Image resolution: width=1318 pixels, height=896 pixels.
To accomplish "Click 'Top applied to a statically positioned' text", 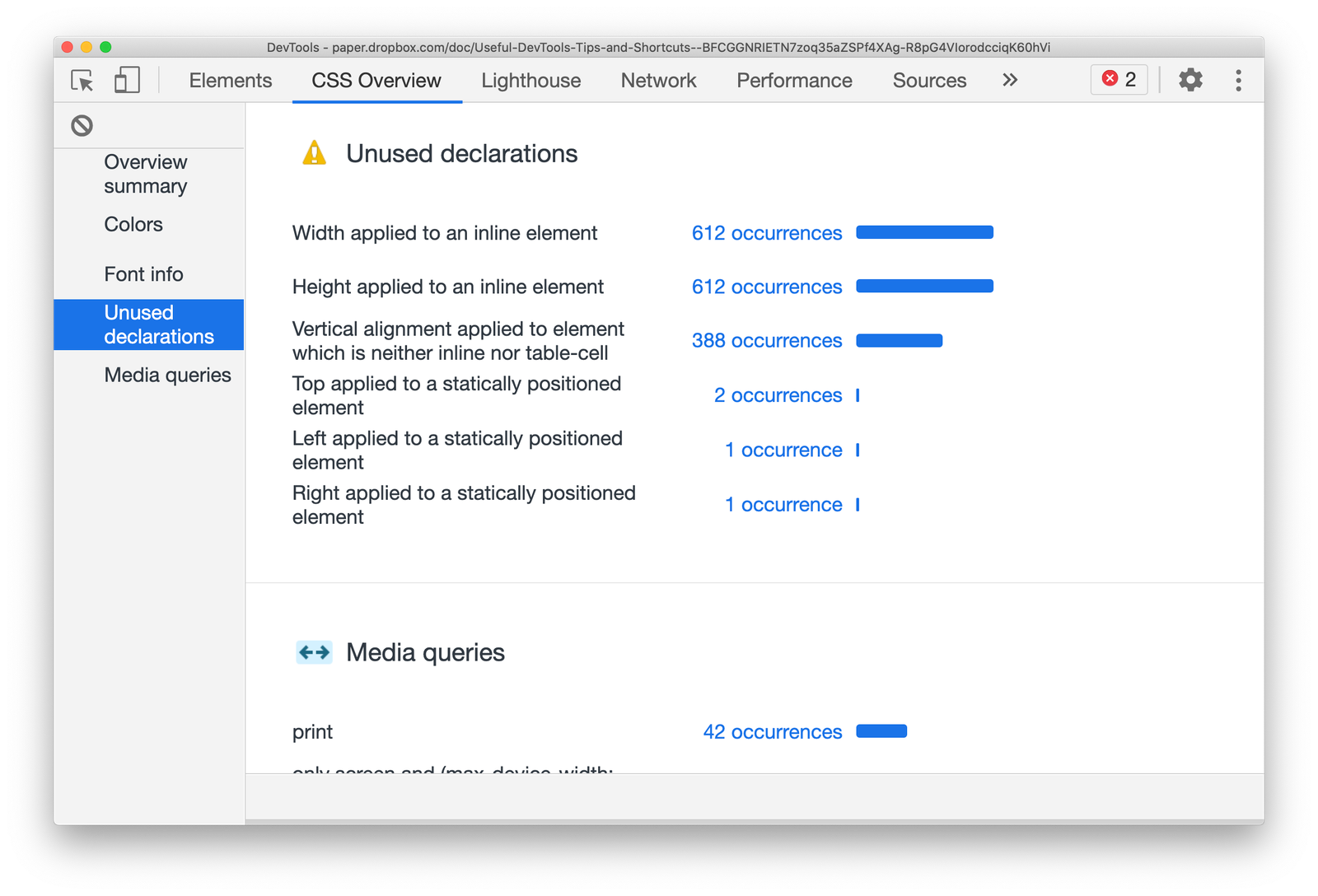I will click(456, 384).
